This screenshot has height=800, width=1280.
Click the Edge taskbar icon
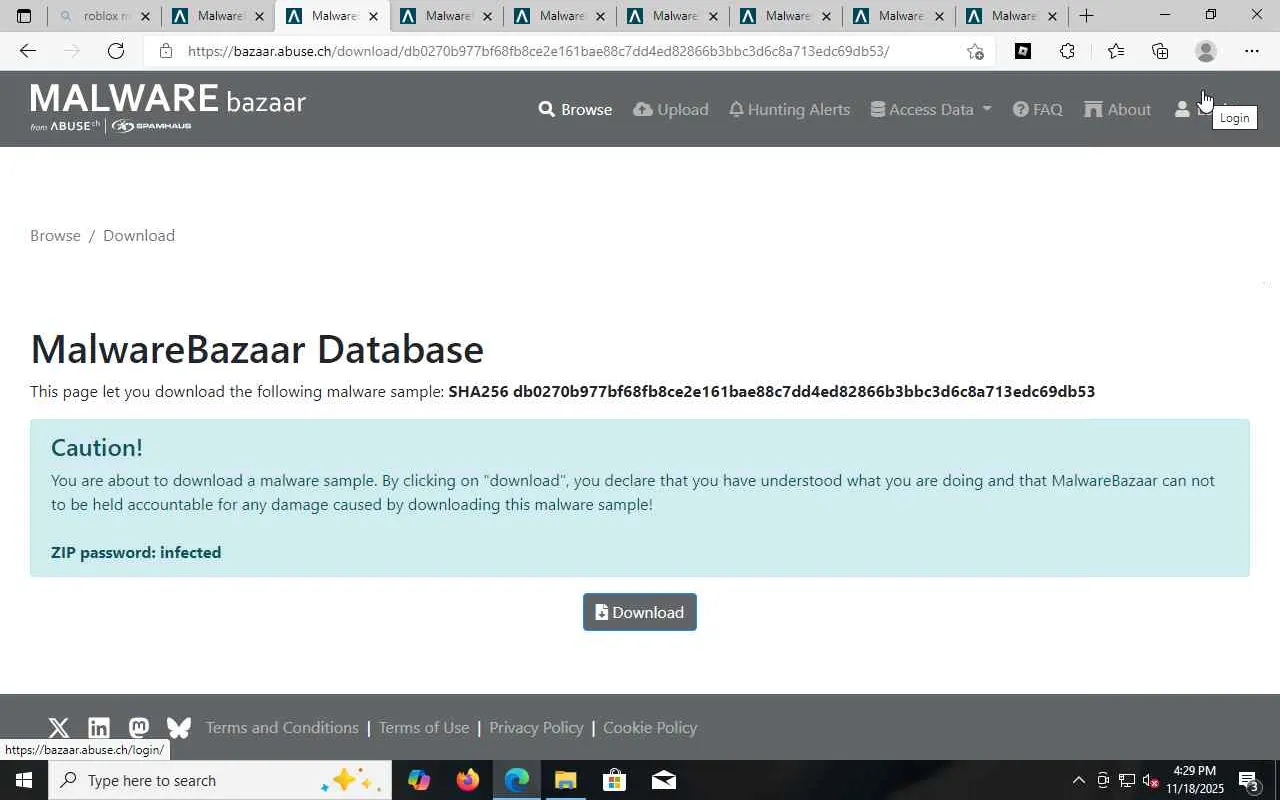pyautogui.click(x=516, y=780)
